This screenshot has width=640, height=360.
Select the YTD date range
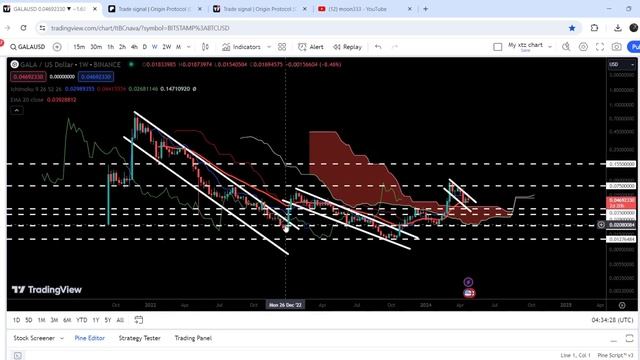(x=82, y=320)
